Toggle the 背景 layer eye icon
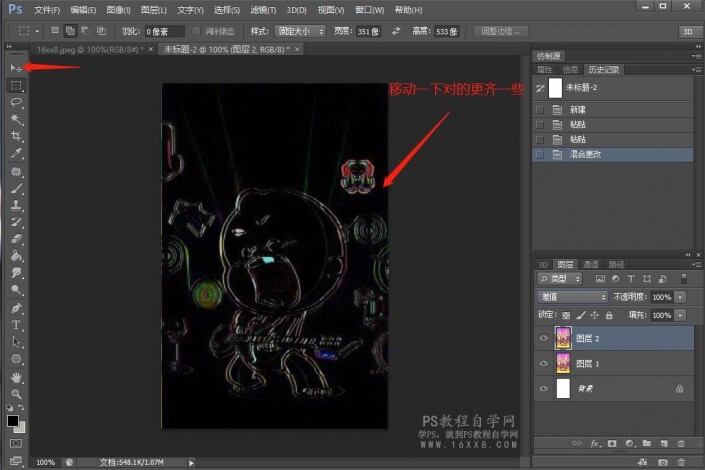 coord(544,388)
